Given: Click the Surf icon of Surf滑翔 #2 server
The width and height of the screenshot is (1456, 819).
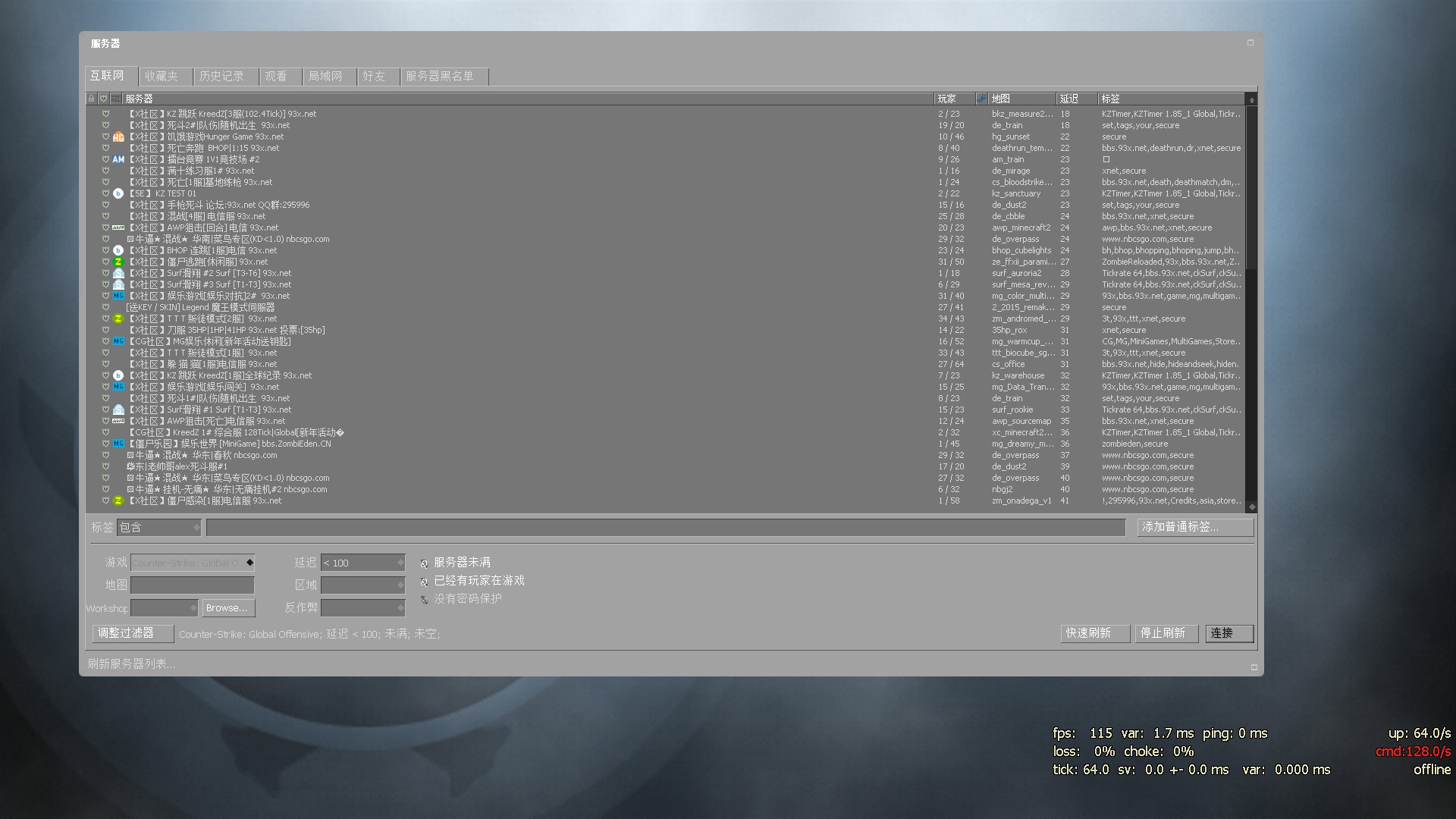Looking at the screenshot, I should tap(118, 274).
